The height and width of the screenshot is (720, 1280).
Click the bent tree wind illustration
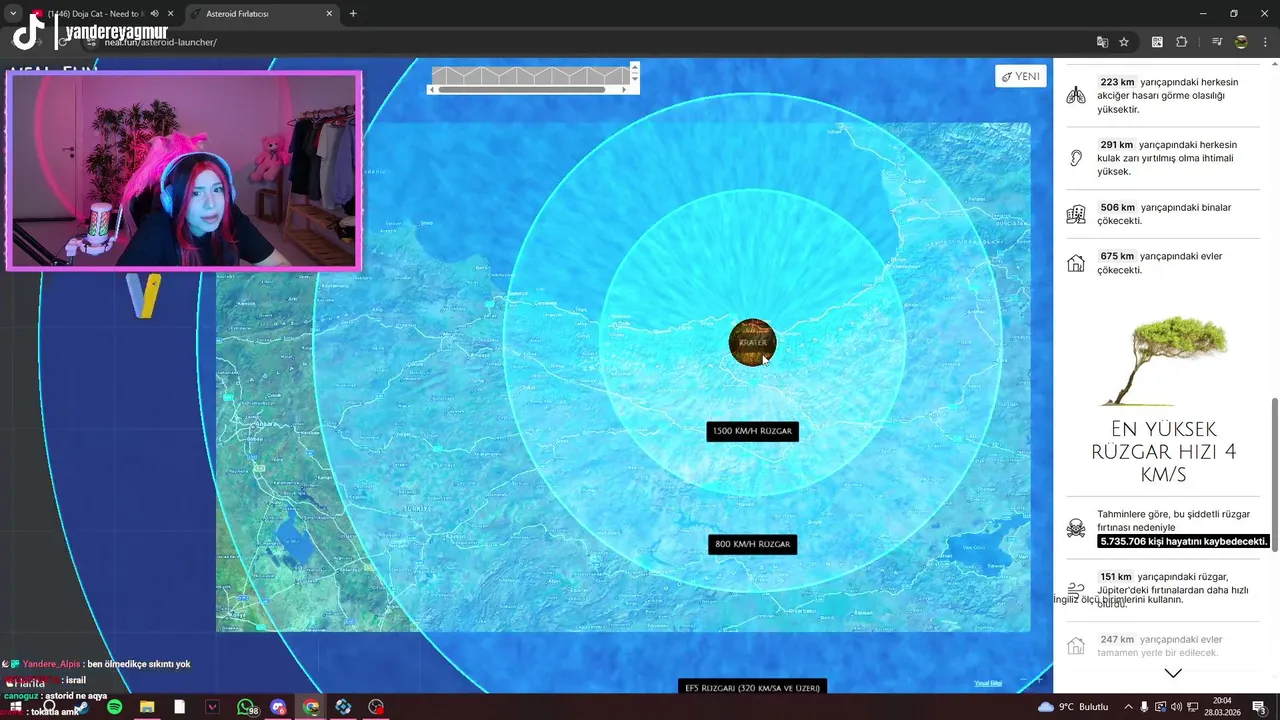[x=1164, y=360]
